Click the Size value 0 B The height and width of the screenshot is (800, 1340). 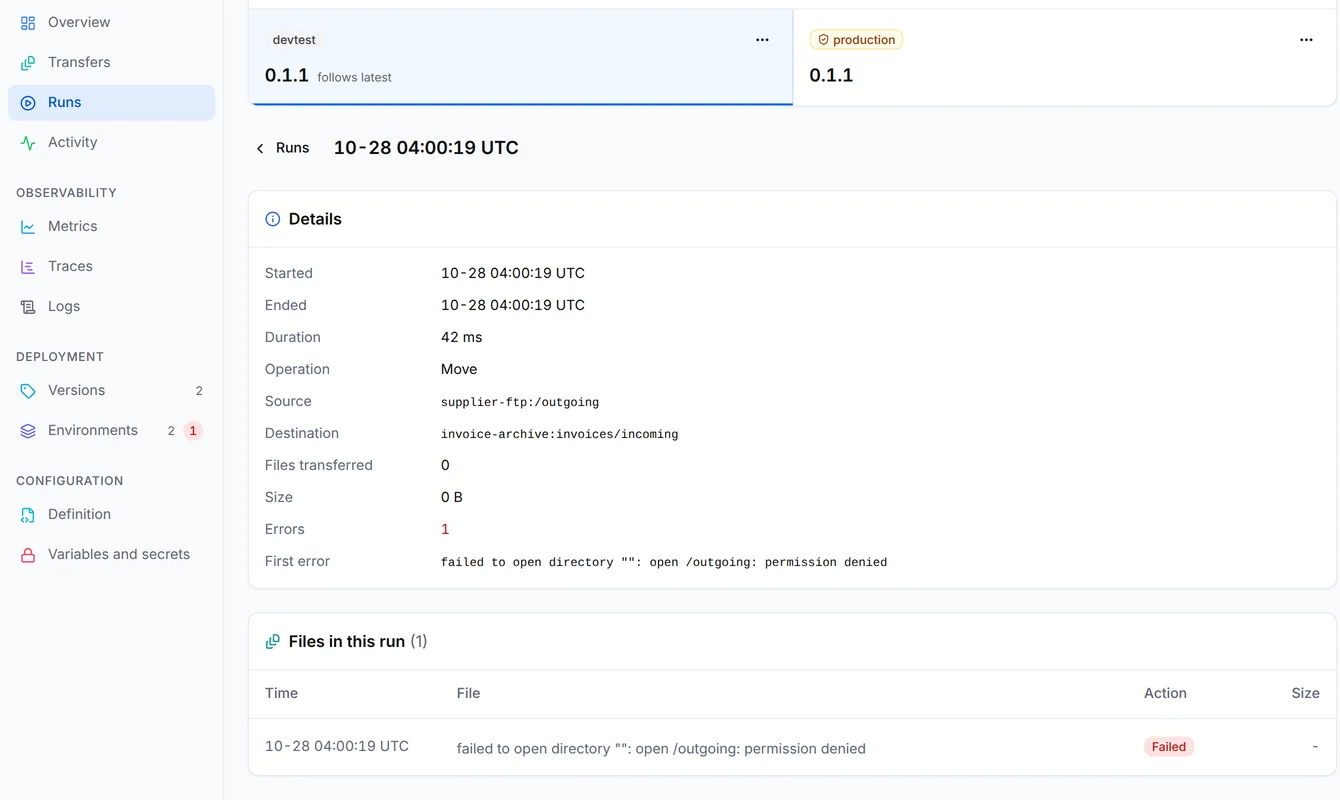[x=452, y=497]
